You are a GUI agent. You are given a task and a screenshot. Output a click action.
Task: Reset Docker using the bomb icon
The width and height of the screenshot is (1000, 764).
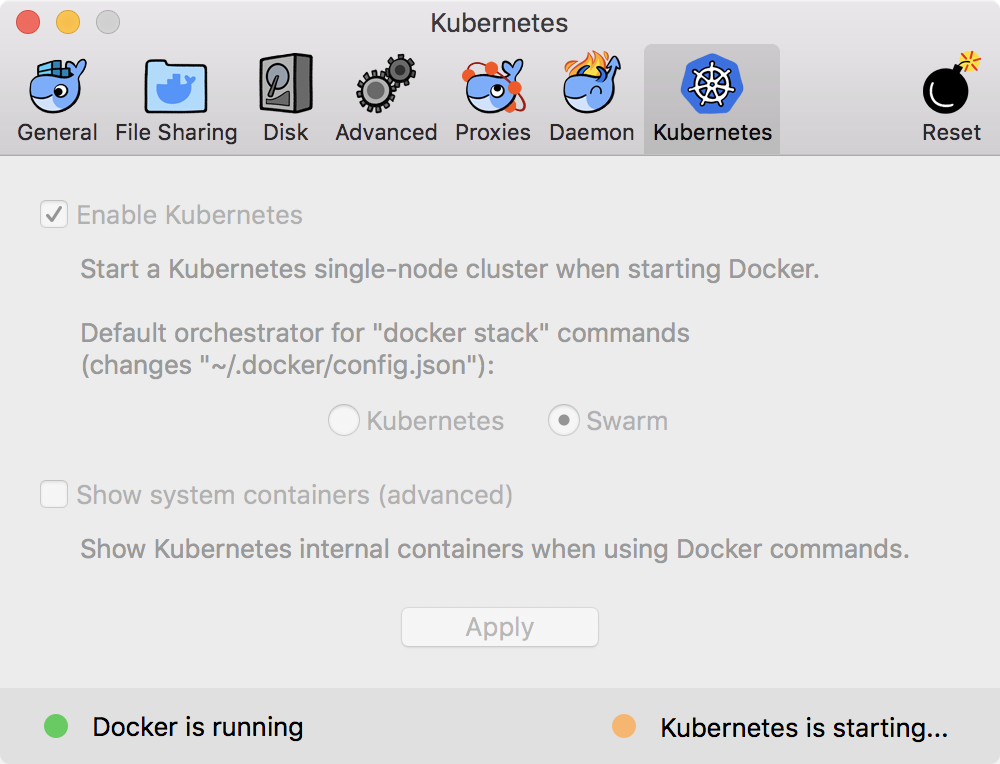coord(948,95)
